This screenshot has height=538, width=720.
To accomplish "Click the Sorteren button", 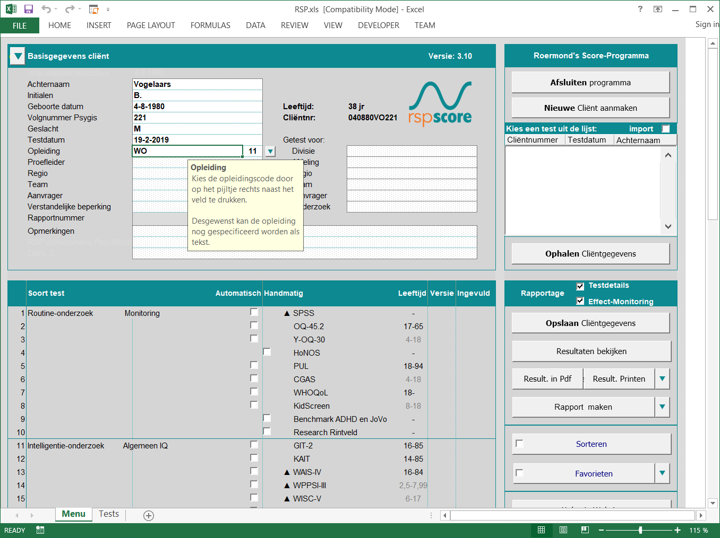I will click(x=591, y=444).
